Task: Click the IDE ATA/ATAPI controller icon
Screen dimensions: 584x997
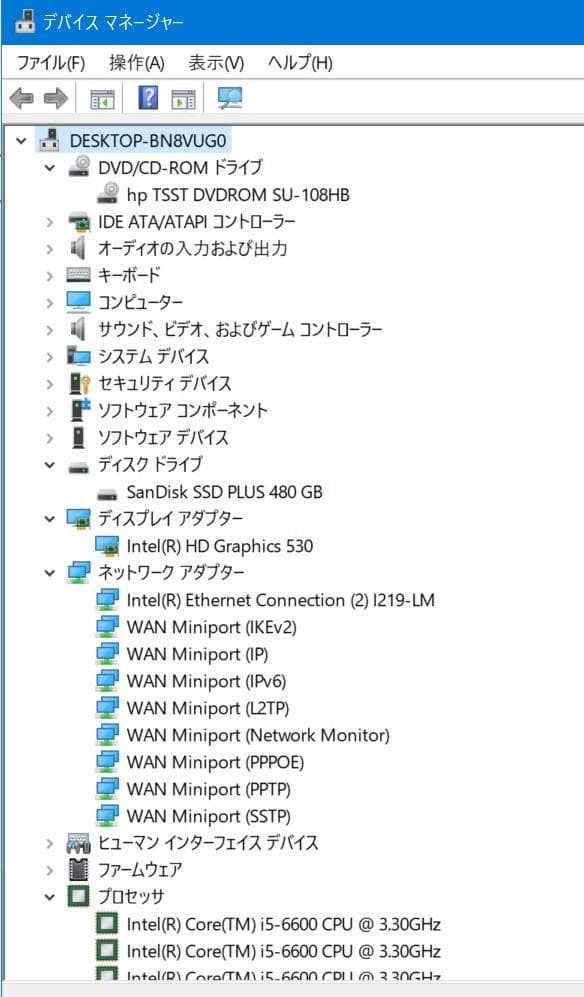Action: pyautogui.click(x=79, y=221)
